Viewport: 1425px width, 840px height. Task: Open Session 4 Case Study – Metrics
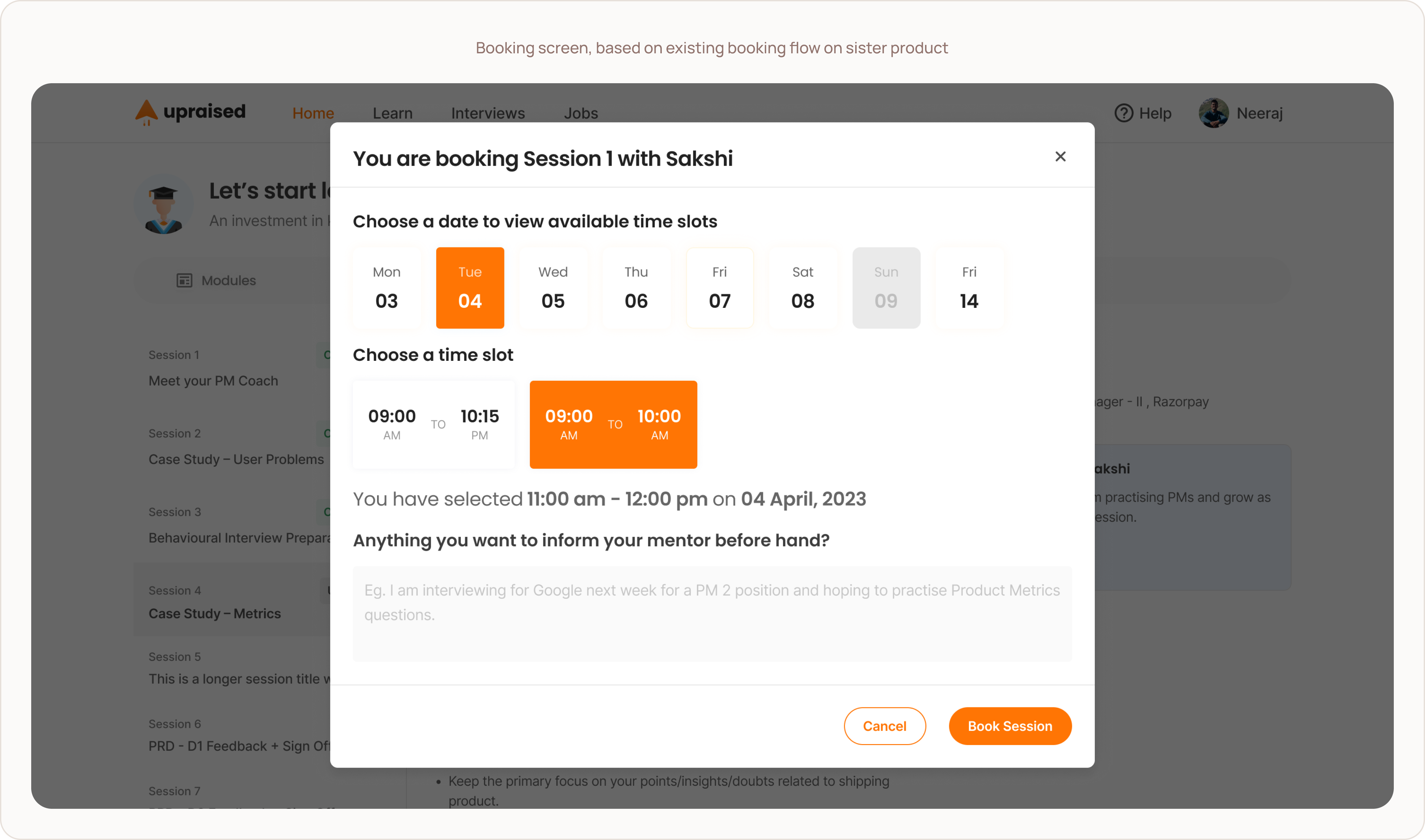click(232, 601)
